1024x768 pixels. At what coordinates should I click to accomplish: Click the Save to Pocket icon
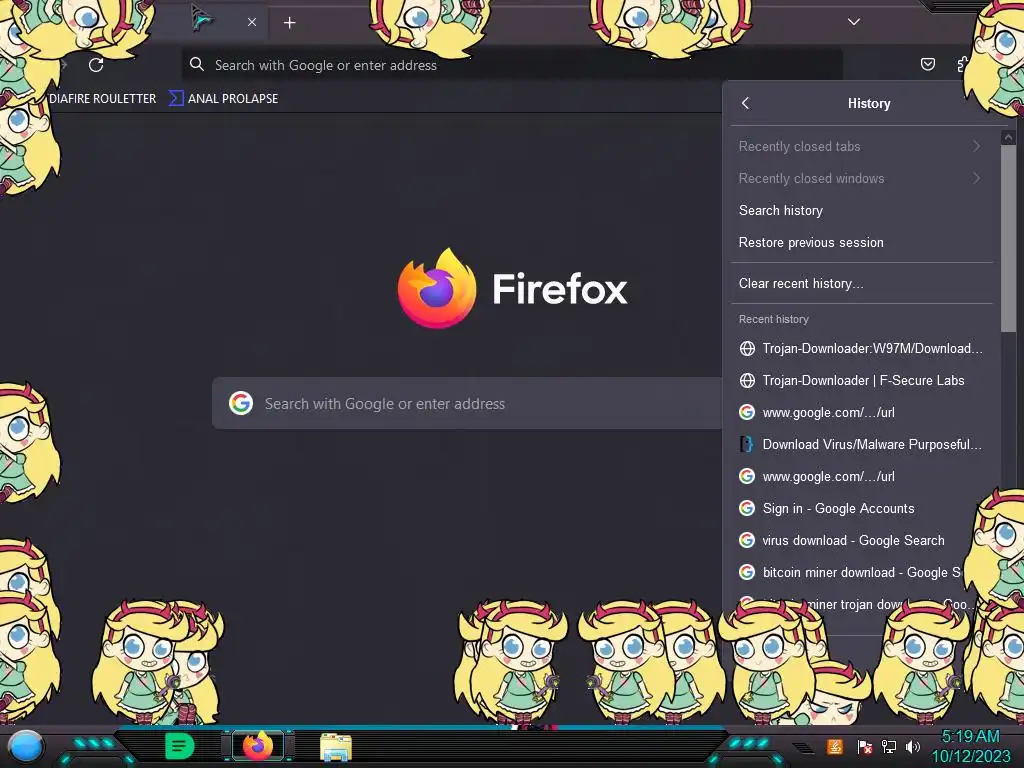coord(927,64)
